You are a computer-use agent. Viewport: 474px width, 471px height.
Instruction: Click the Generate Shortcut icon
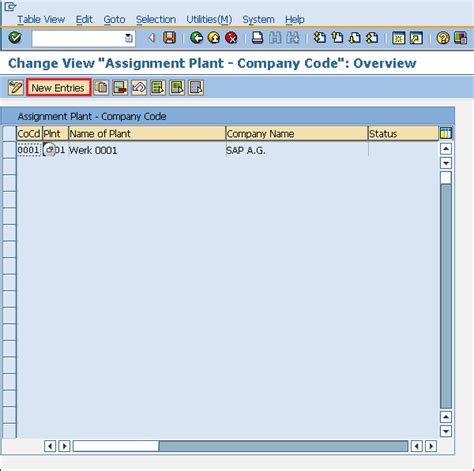pos(416,38)
